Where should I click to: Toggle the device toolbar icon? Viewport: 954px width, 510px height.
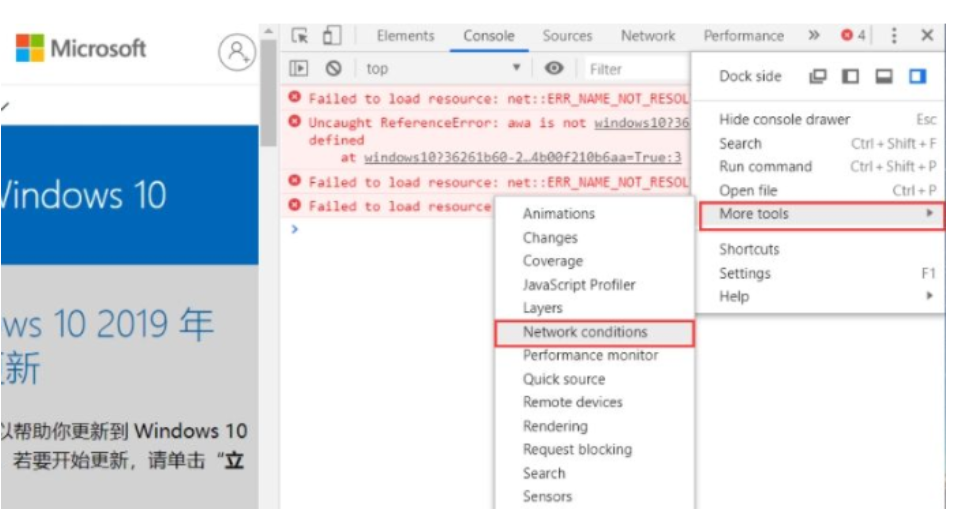[331, 36]
